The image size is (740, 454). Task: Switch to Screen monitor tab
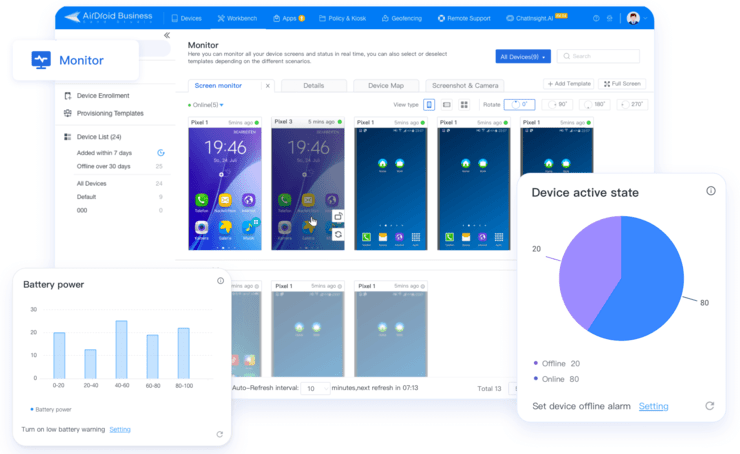pos(218,85)
